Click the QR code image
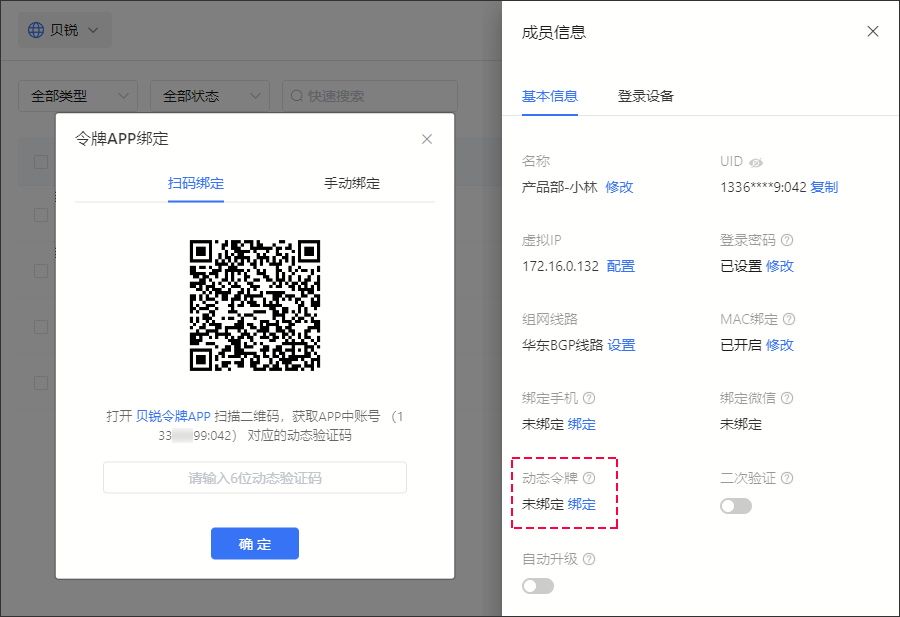This screenshot has height=617, width=900. 255,305
